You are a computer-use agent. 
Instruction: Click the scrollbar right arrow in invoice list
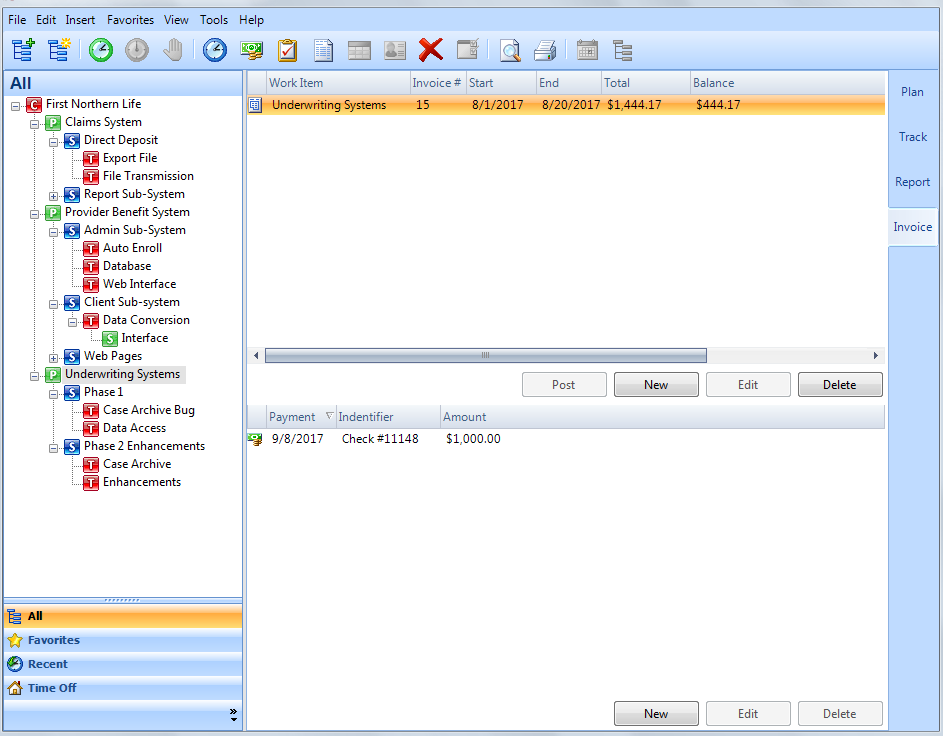(876, 355)
